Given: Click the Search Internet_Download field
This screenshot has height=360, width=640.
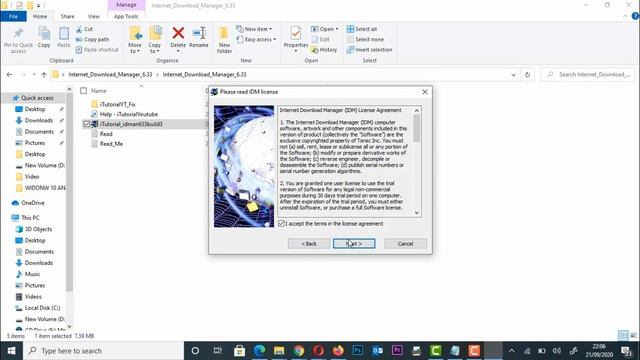Looking at the screenshot, I should (588, 74).
